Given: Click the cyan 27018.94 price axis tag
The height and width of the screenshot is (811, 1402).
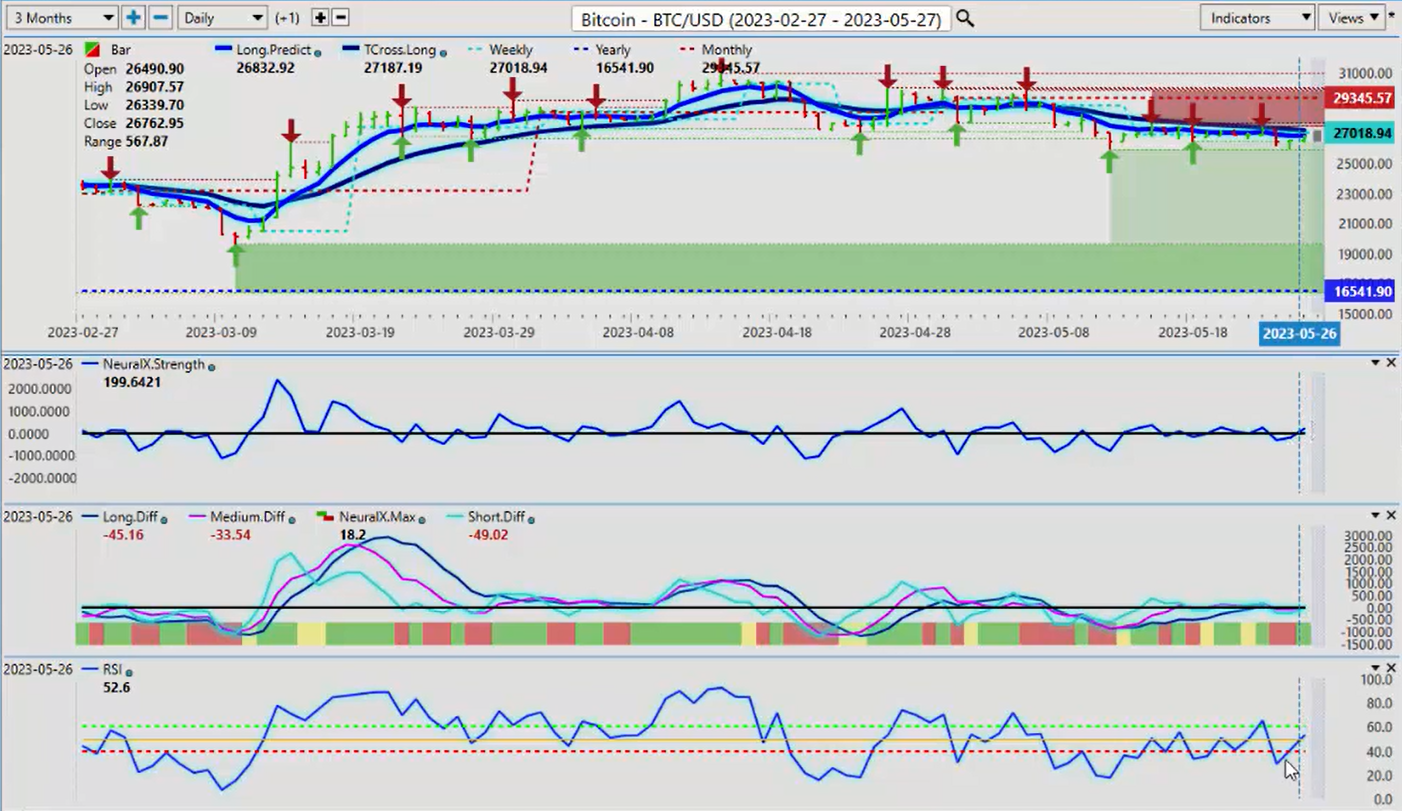Looking at the screenshot, I should point(1360,133).
